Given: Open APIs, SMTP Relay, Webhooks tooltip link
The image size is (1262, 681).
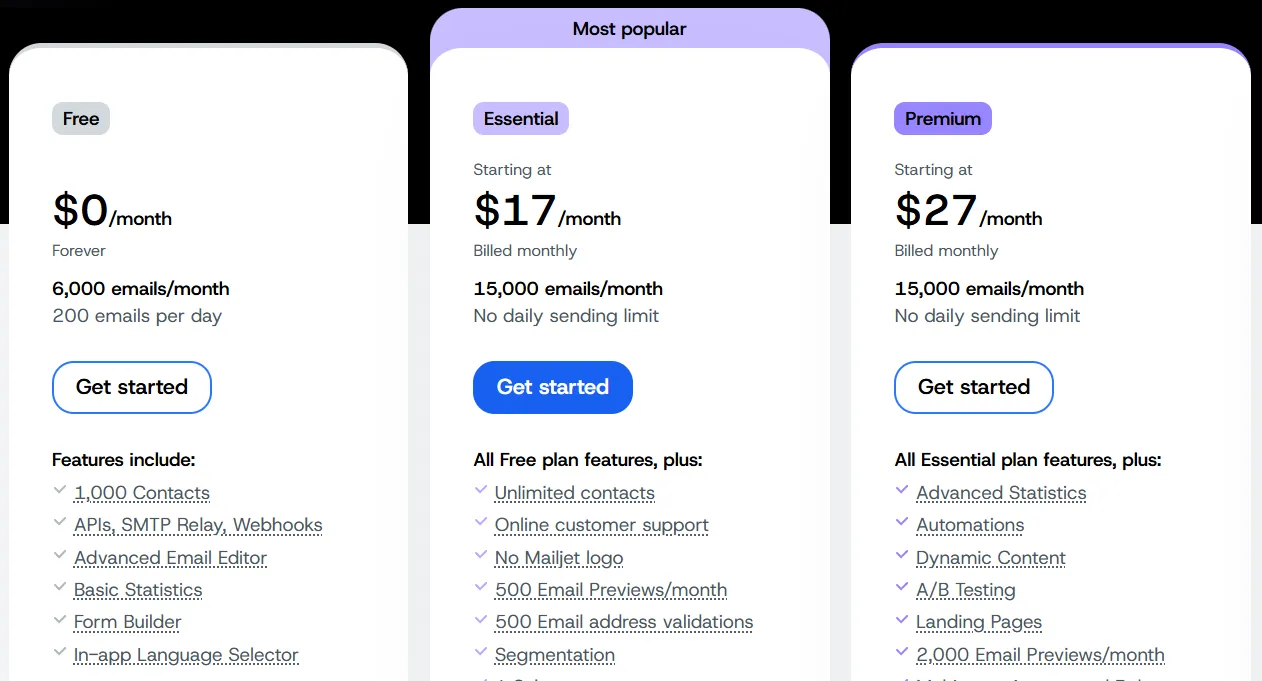Looking at the screenshot, I should 198,525.
